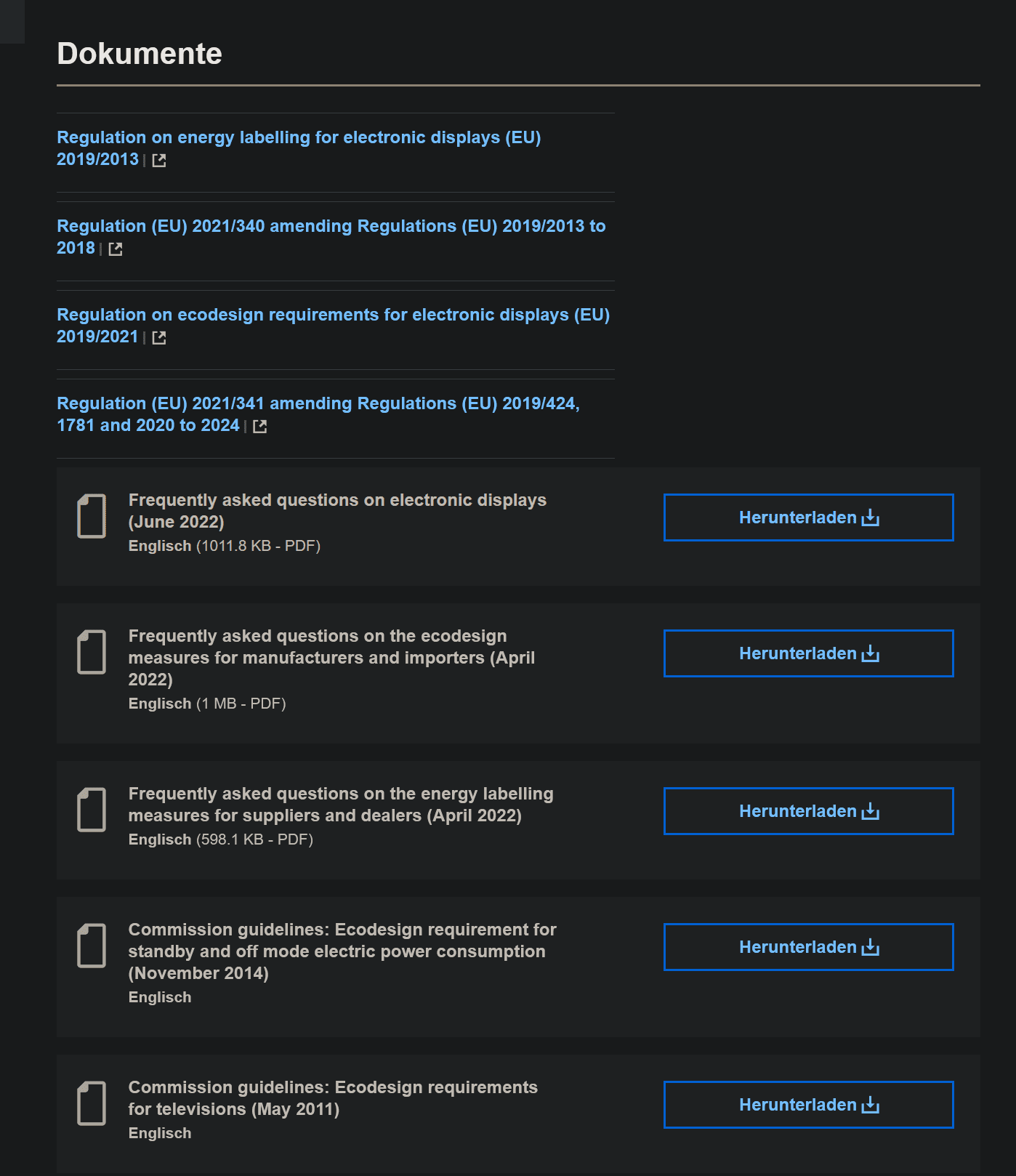The height and width of the screenshot is (1176, 1016).
Task: Download the June 2022 electronic displays FAQ
Action: 809,517
